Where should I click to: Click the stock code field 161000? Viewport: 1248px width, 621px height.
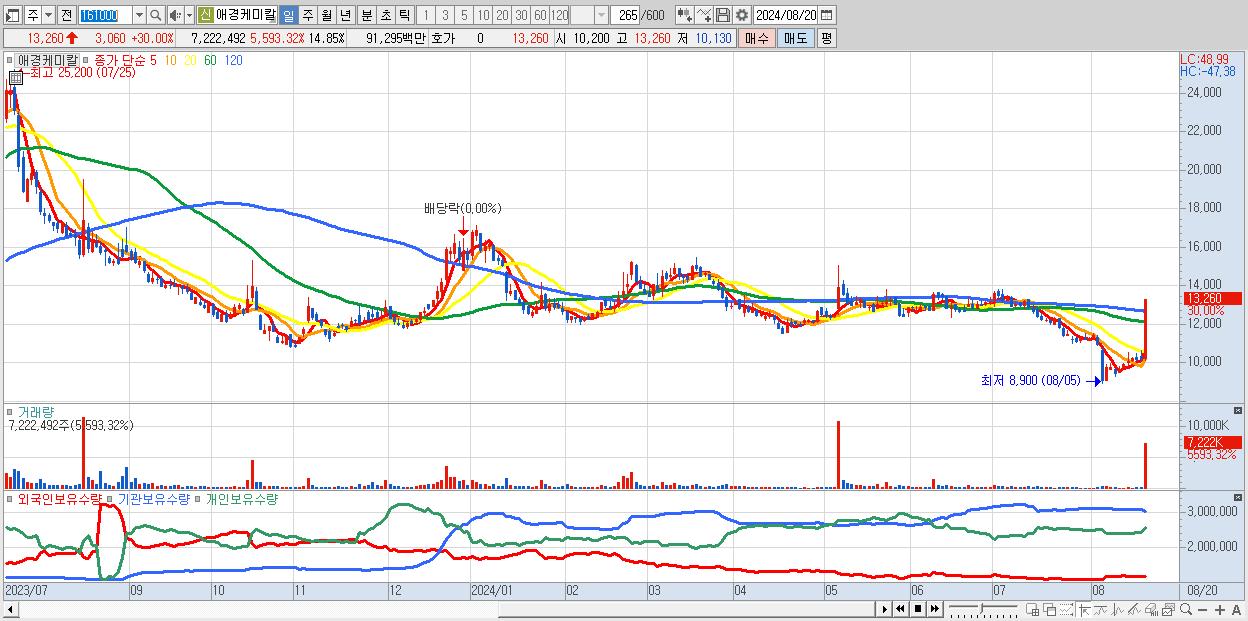pos(104,15)
